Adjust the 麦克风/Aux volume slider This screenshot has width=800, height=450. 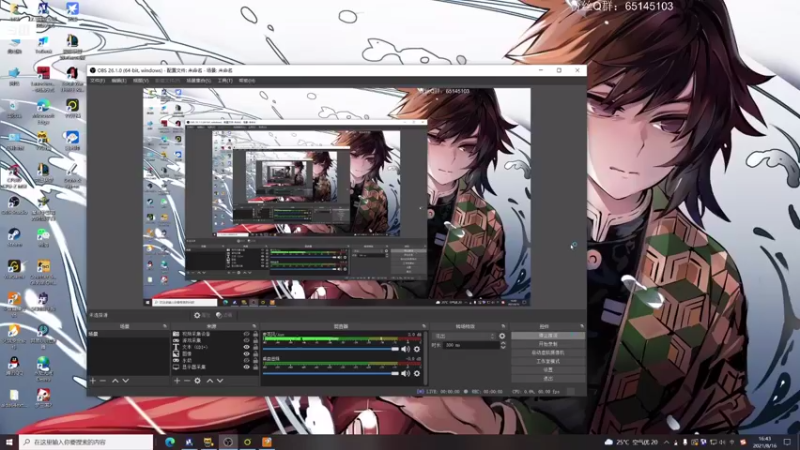331,349
